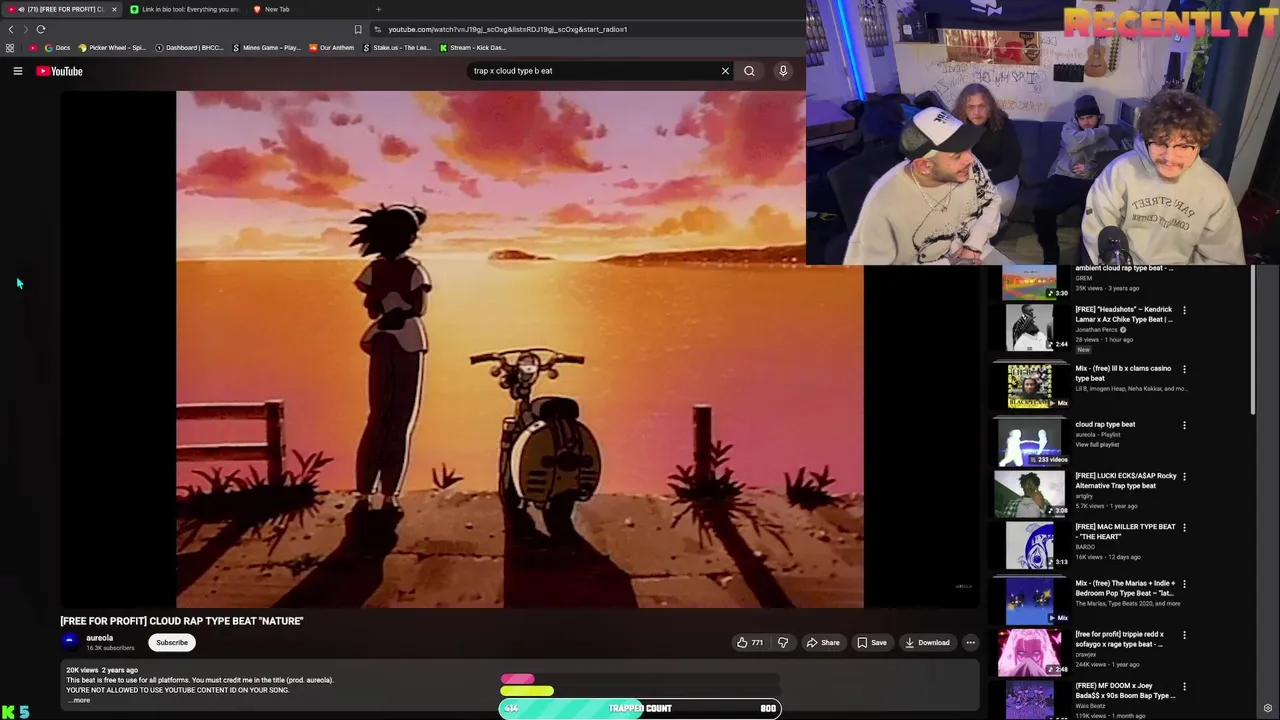Reload the page with the refresh icon

point(41,29)
